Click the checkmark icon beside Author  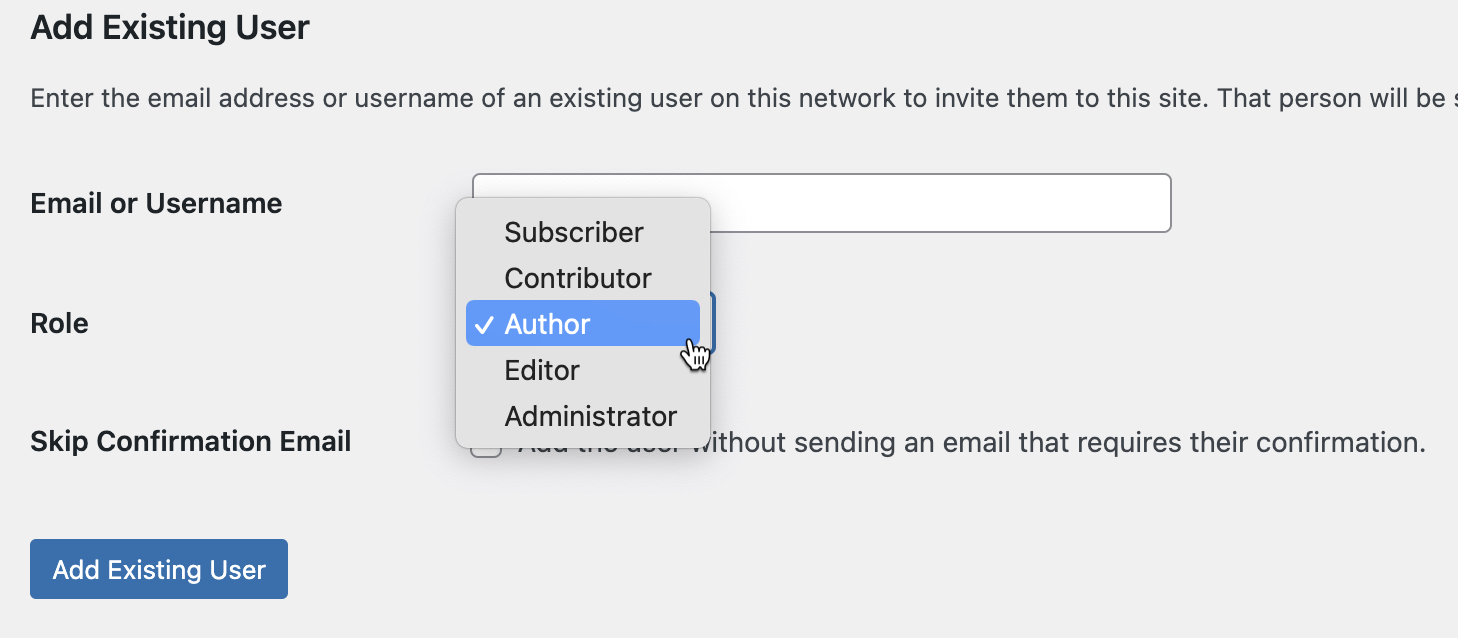484,324
